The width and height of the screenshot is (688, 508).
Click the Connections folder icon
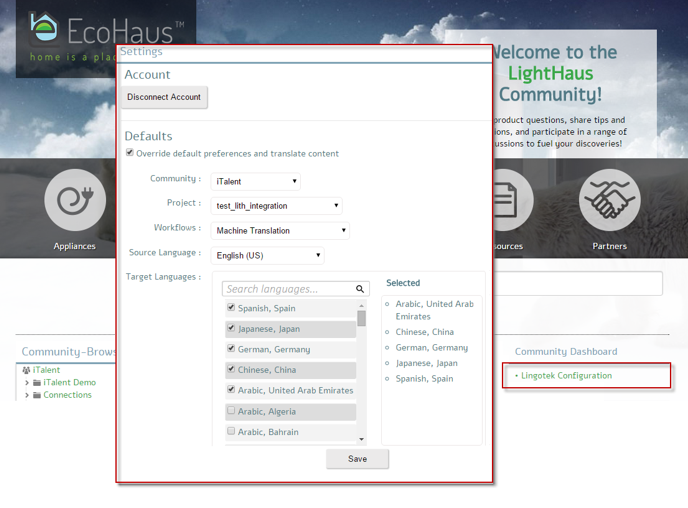click(37, 395)
